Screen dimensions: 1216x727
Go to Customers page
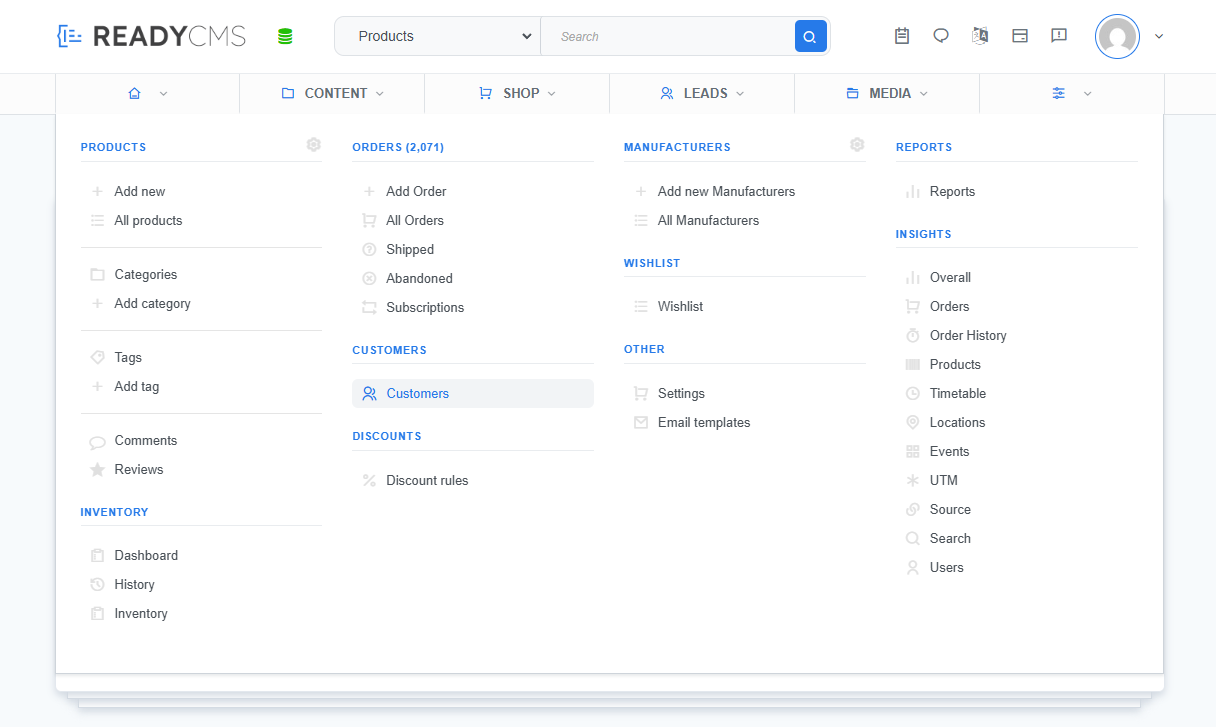[x=417, y=393]
